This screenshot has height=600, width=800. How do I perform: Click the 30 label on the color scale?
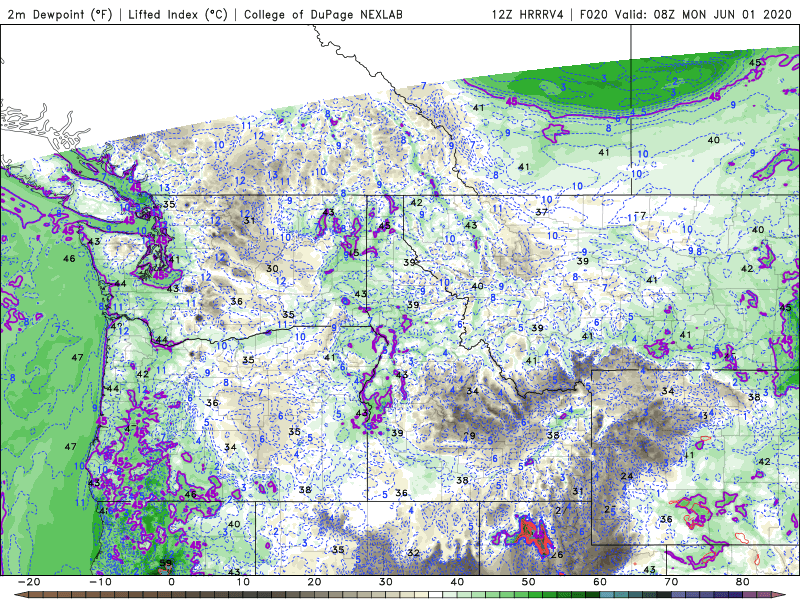(386, 582)
